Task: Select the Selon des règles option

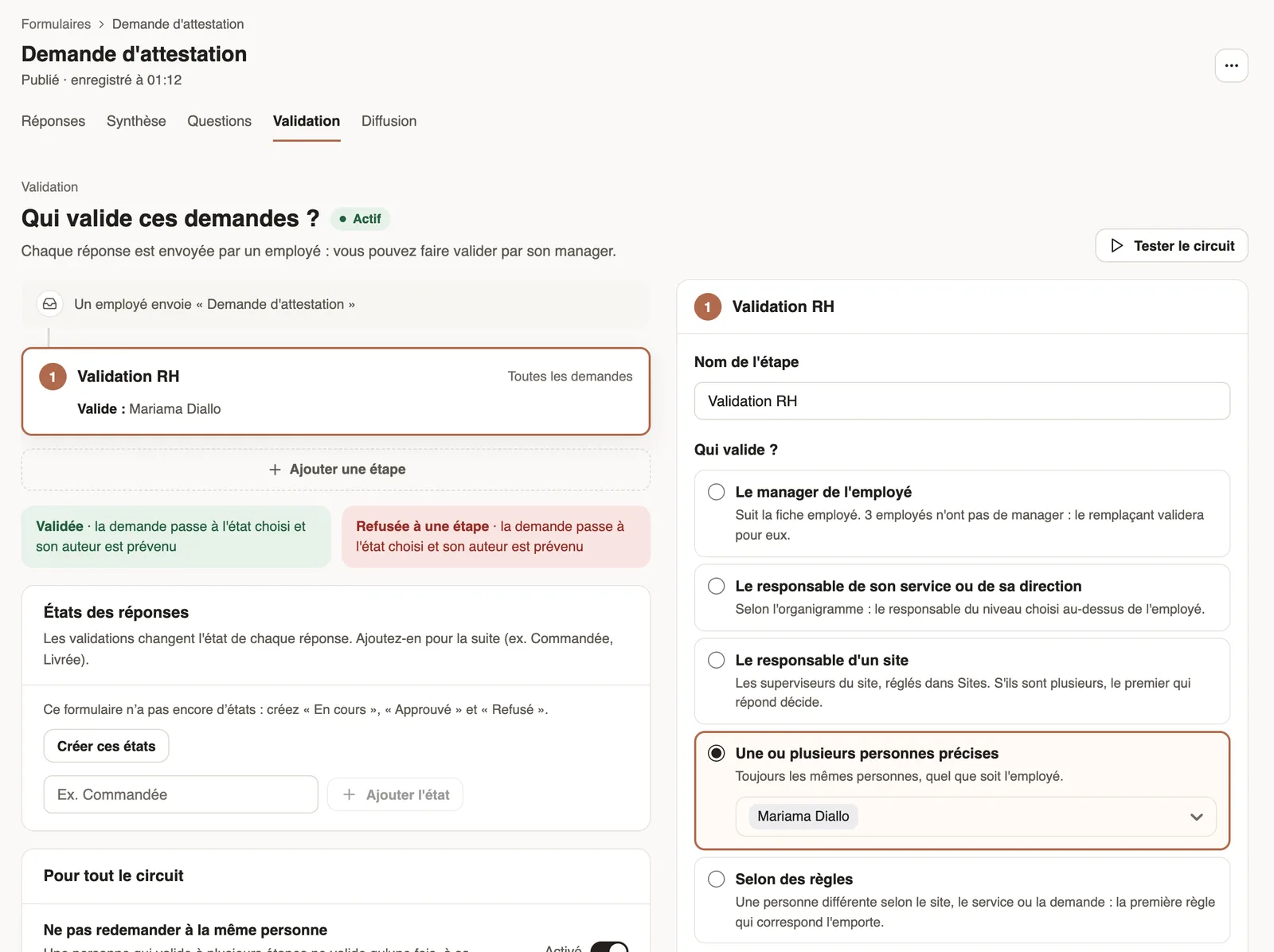Action: [962, 900]
